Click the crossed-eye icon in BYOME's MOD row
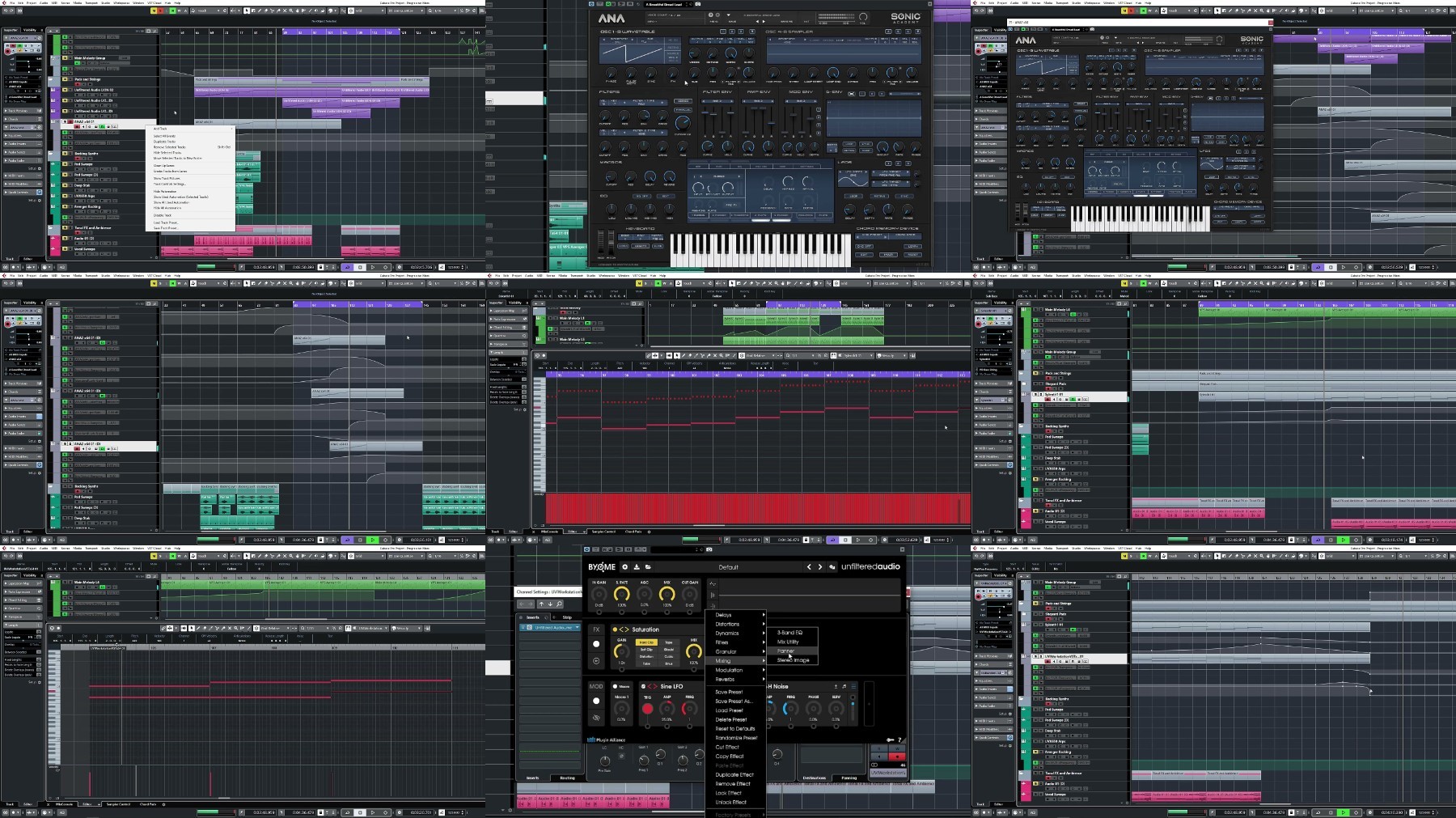Viewport: 1456px width, 818px height. coord(596,718)
